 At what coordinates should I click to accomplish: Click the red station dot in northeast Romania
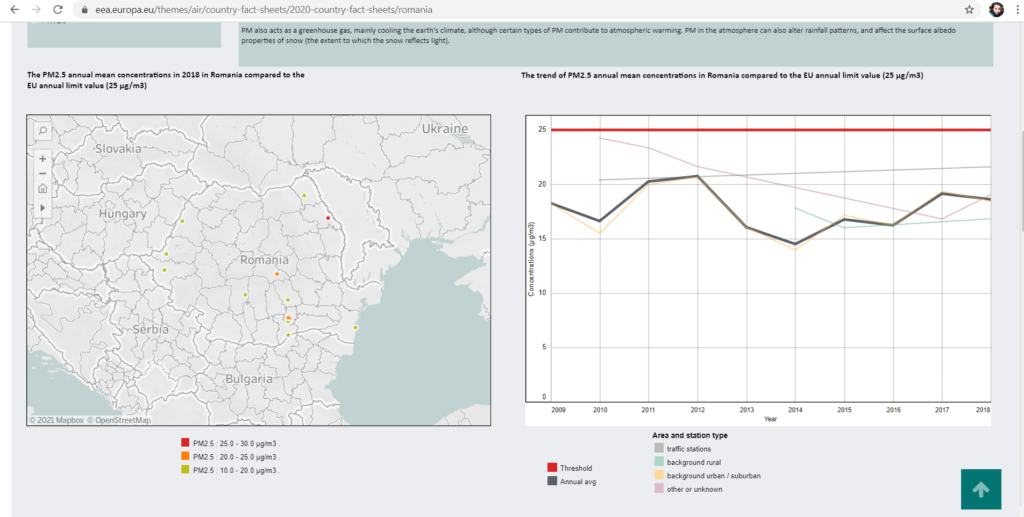click(x=327, y=218)
